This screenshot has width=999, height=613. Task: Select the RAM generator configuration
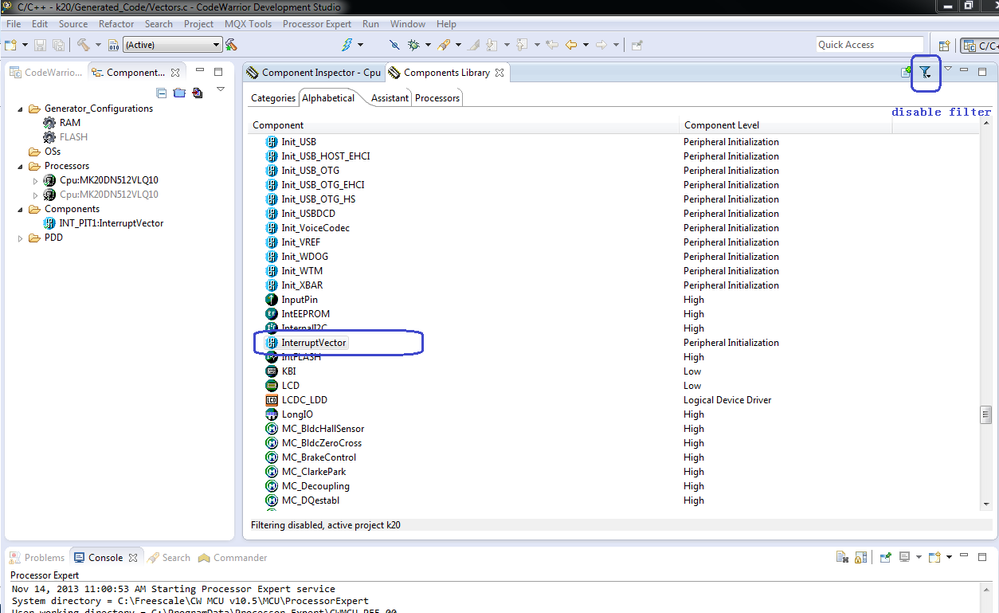coord(69,123)
